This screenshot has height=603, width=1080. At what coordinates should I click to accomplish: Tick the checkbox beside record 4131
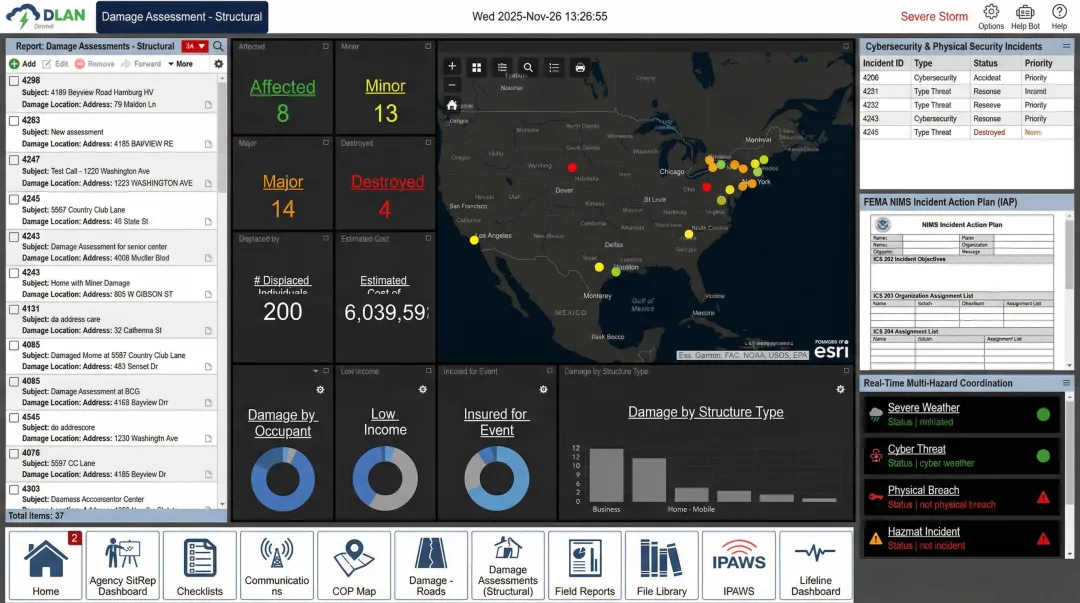coord(14,309)
